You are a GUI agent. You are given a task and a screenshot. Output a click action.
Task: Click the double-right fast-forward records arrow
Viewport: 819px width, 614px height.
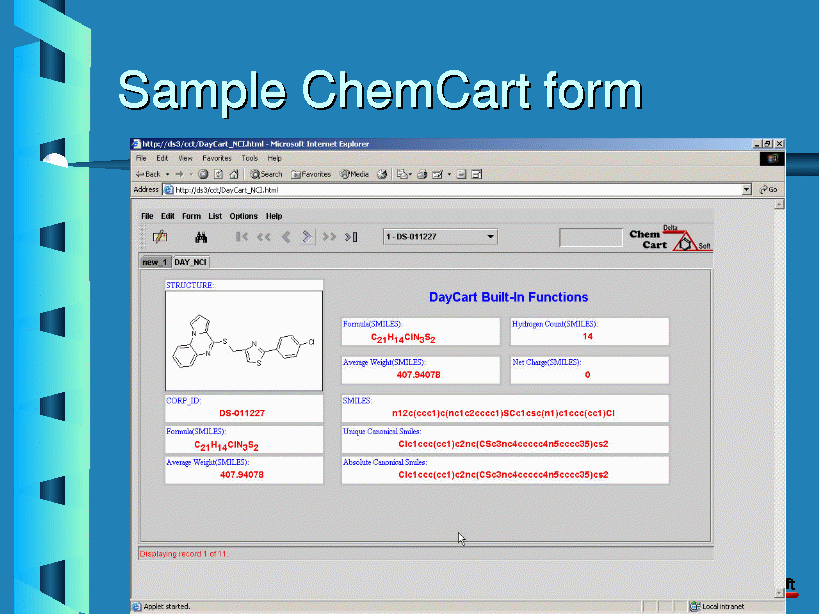click(329, 237)
